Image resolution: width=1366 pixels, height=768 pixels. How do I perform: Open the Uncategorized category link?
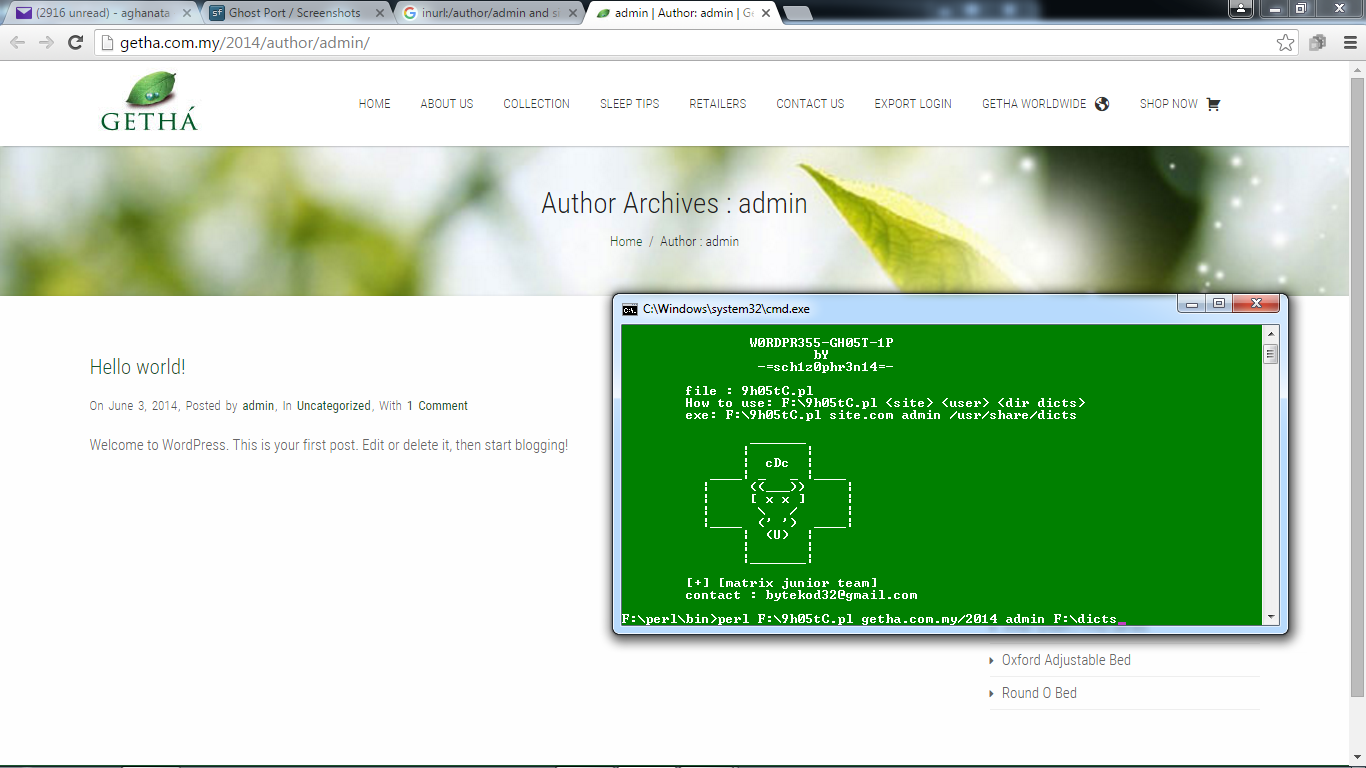tap(334, 406)
